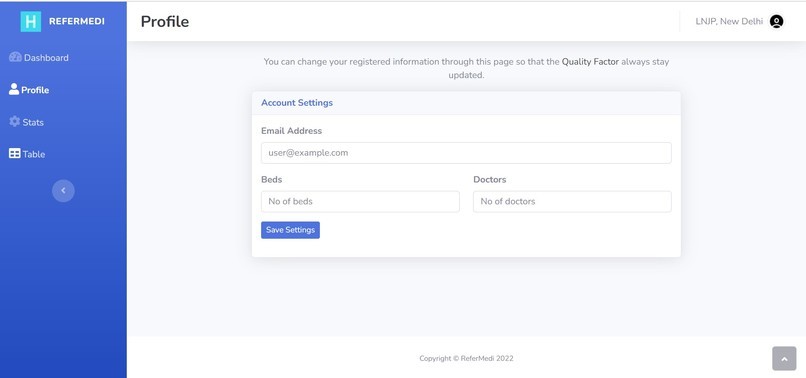The height and width of the screenshot is (378, 806).
Task: Focus the No of doctors input field
Action: 572,202
